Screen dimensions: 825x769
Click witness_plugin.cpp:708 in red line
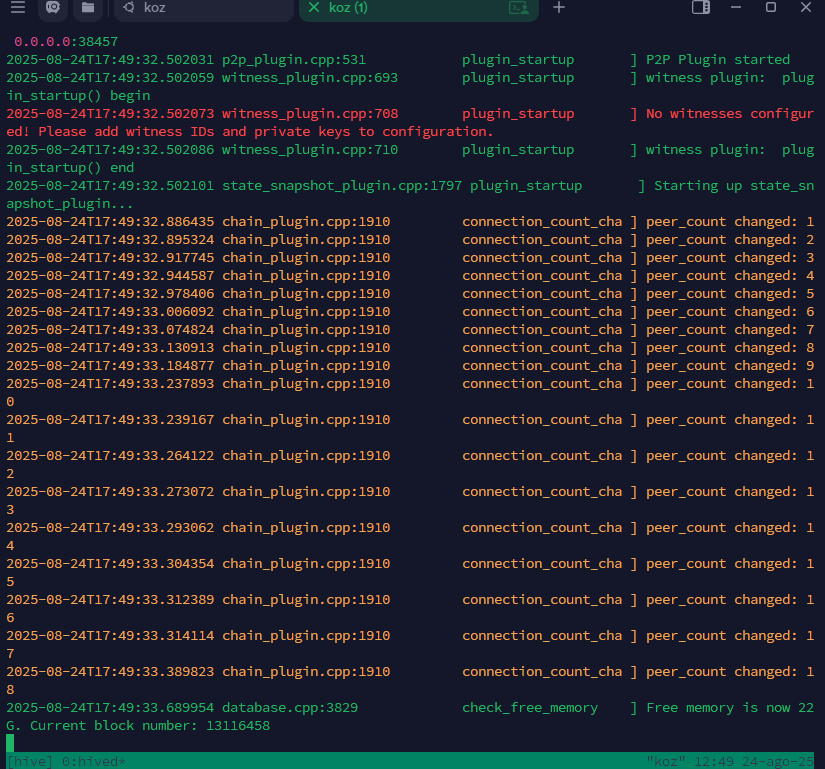point(310,114)
